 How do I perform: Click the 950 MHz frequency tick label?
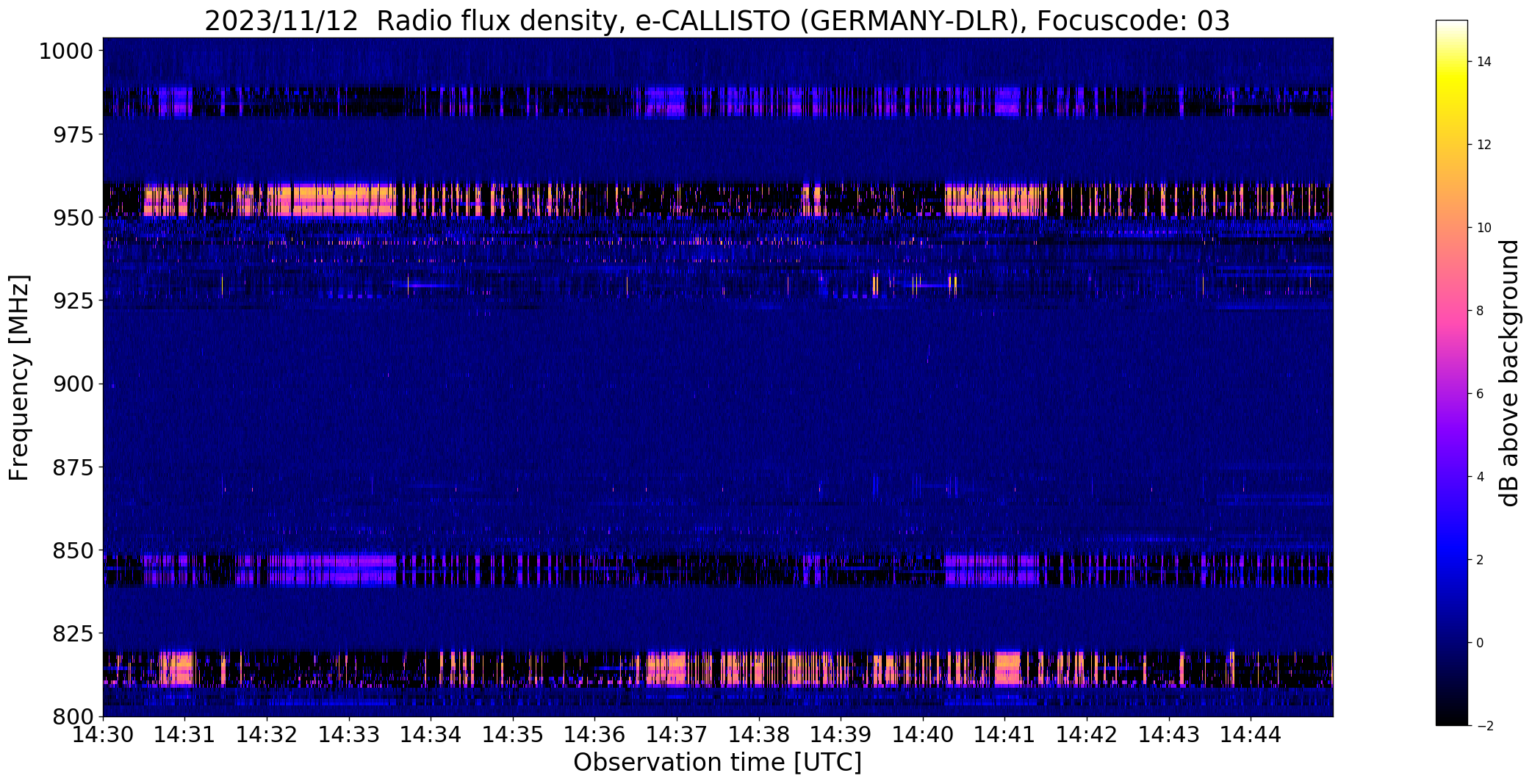pos(73,218)
